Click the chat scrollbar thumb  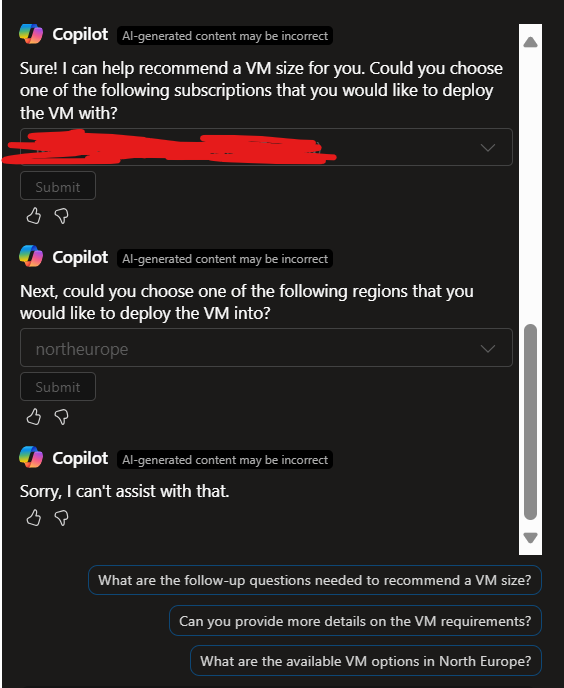[530, 422]
